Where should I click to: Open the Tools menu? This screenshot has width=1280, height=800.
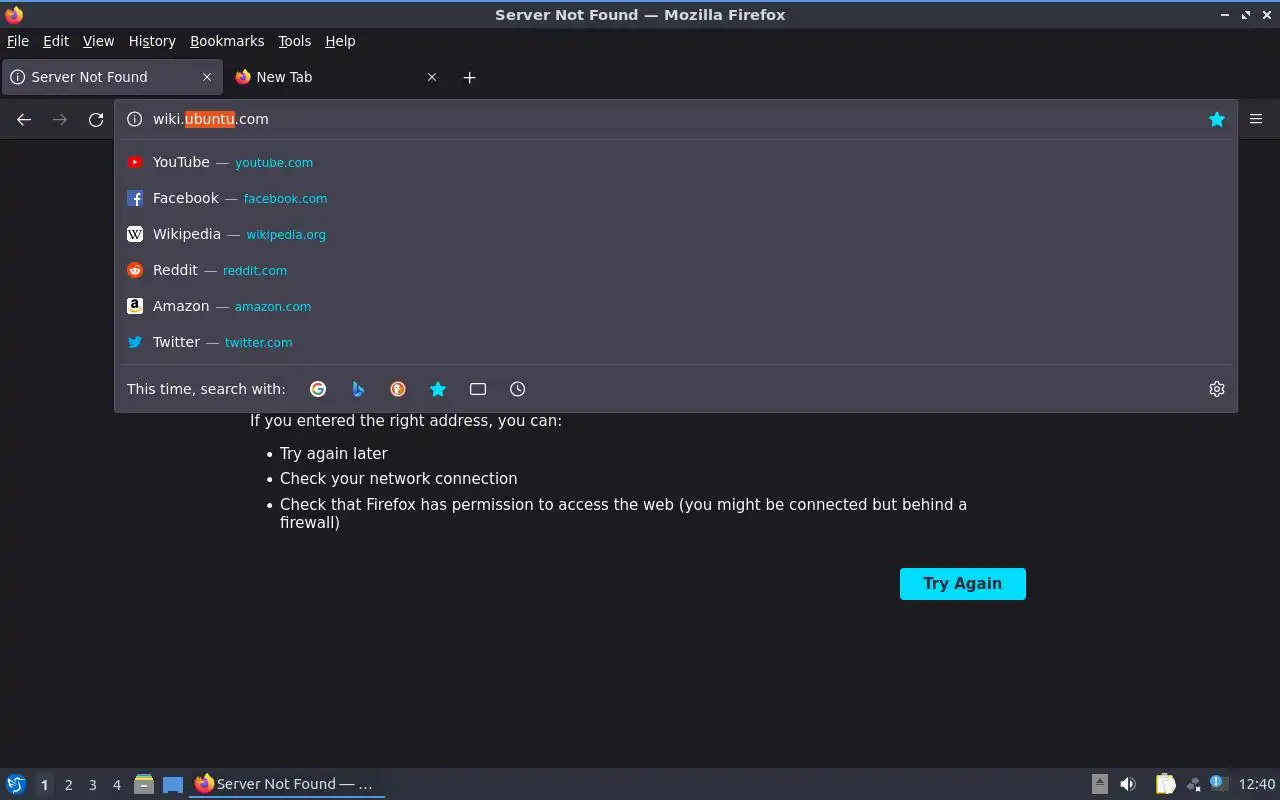295,41
